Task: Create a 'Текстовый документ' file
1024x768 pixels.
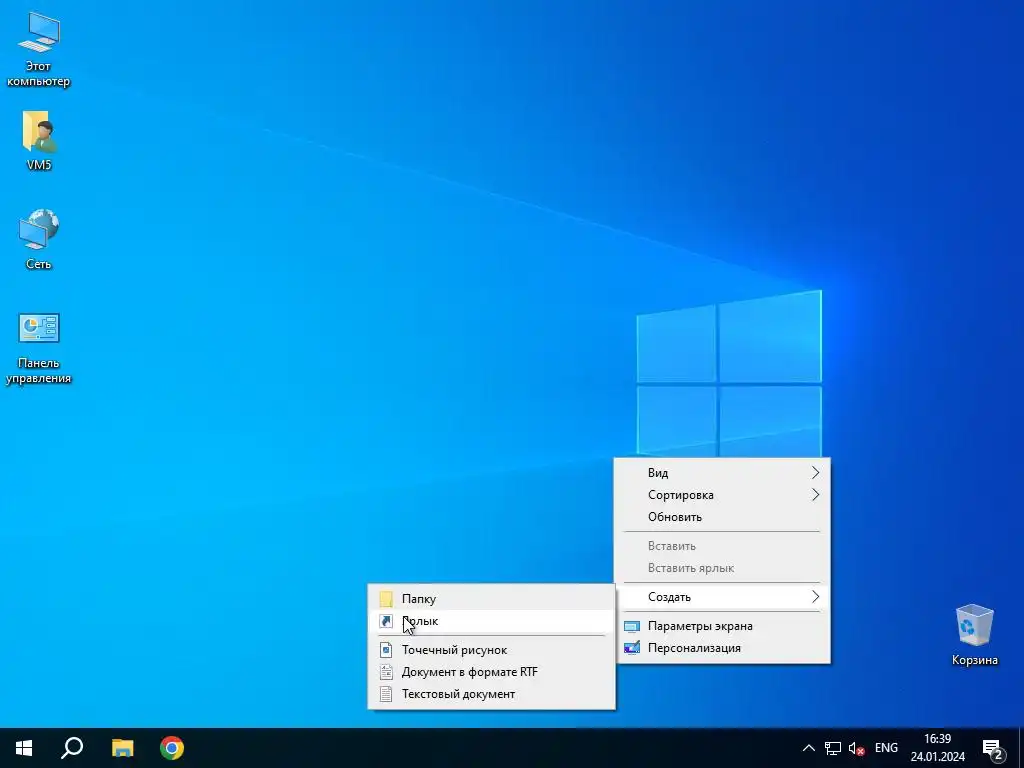Action: [491, 694]
